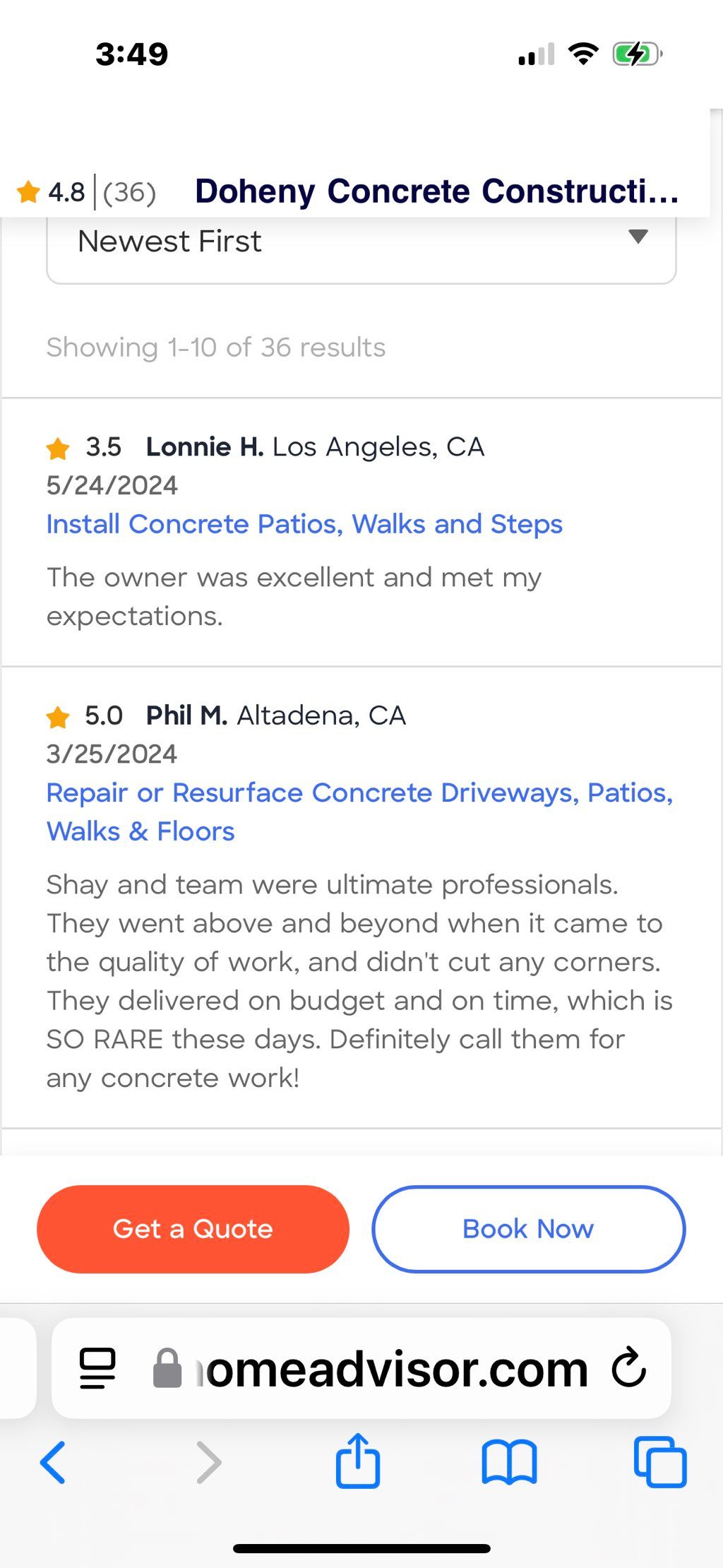Tap the 4.8 rating star in the header

pyautogui.click(x=28, y=191)
